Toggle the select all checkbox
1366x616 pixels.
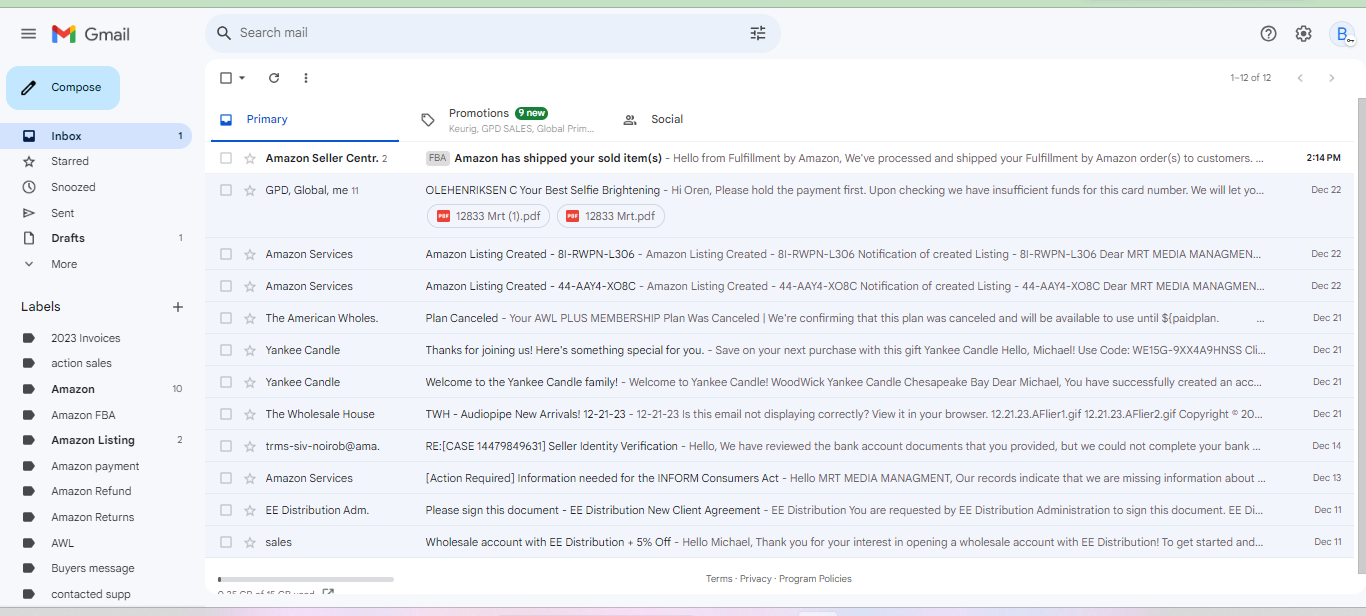click(x=226, y=78)
